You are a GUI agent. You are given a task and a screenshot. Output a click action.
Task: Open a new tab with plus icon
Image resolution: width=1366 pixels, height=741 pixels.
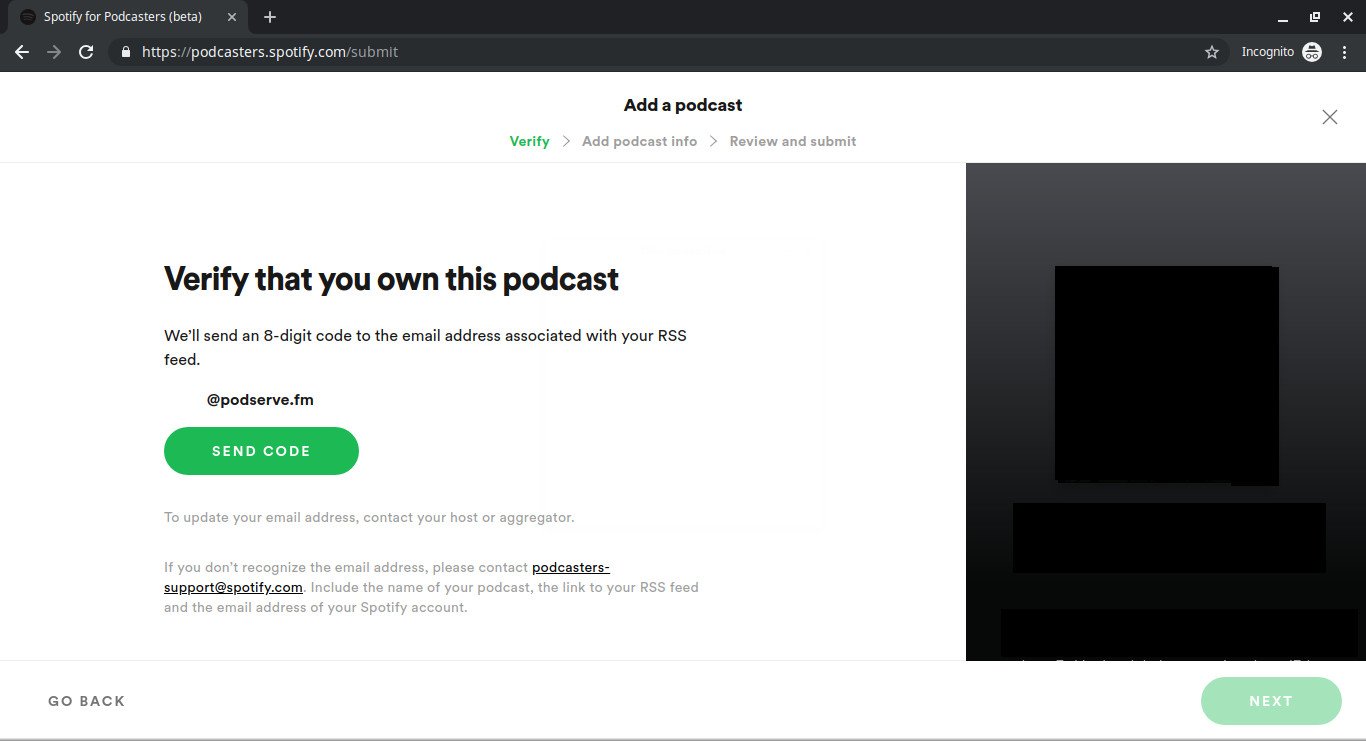click(x=270, y=17)
